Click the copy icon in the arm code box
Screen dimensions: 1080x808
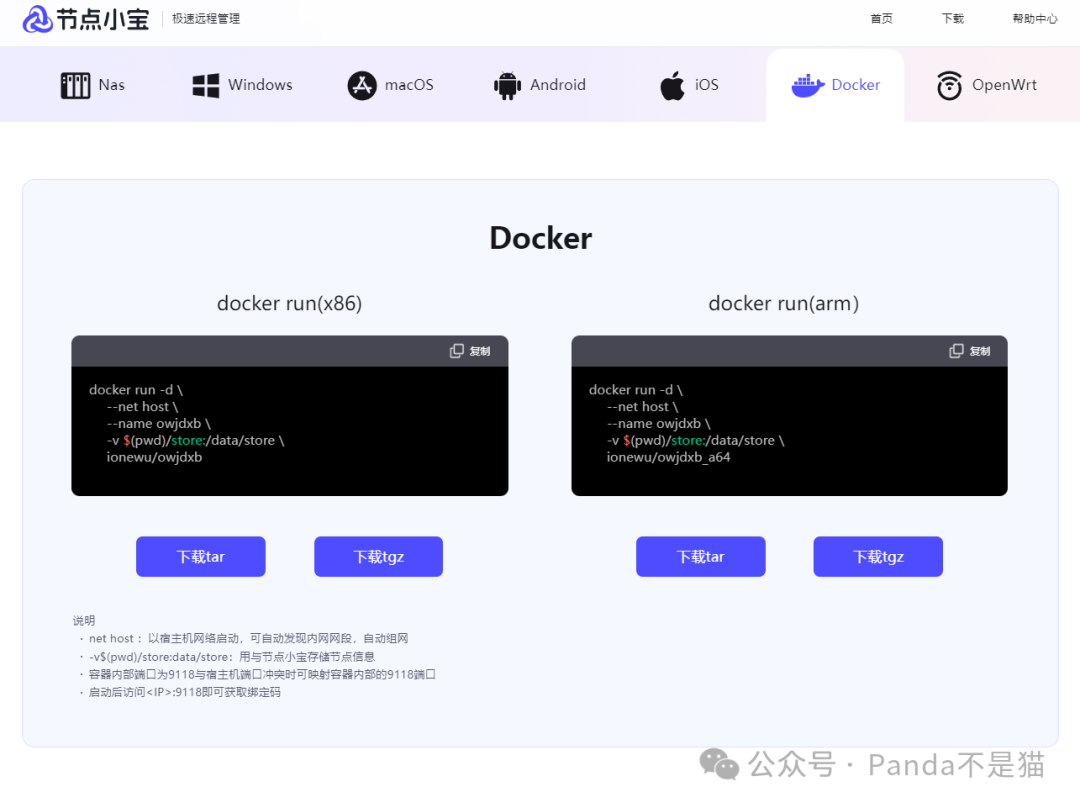pos(956,351)
